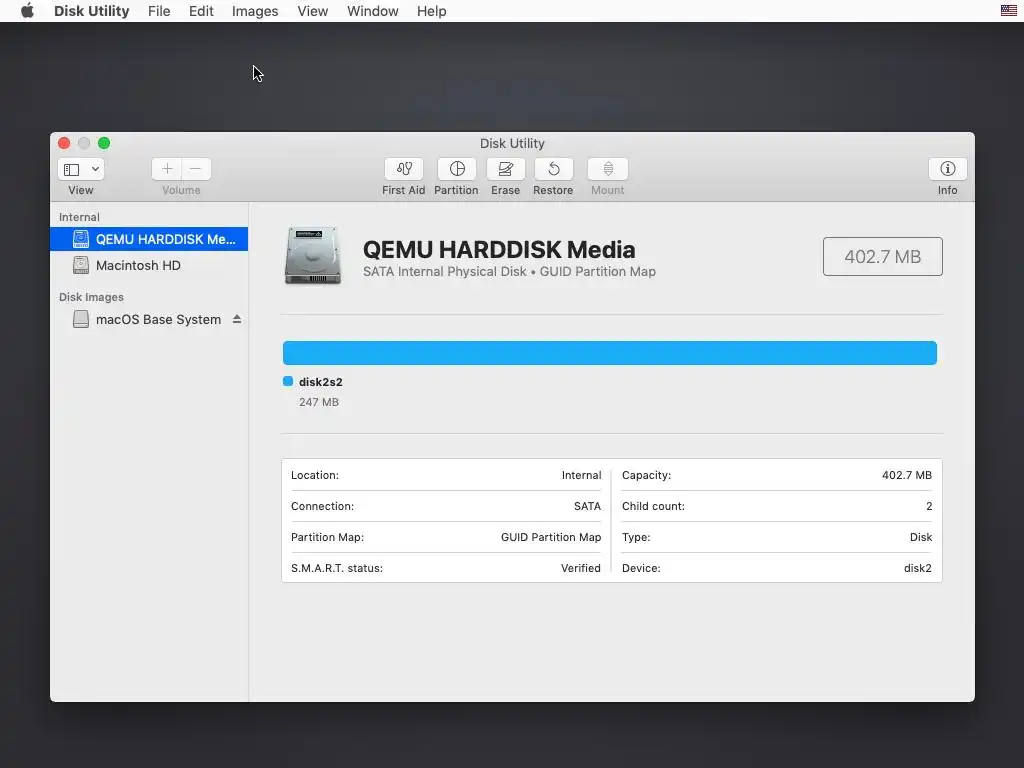
Task: Open the Partition tool
Action: (x=456, y=169)
